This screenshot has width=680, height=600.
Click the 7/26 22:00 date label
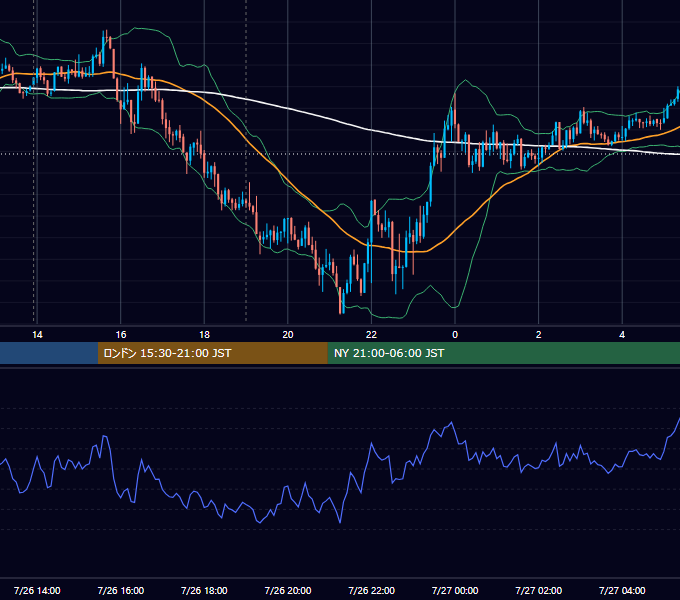372,590
